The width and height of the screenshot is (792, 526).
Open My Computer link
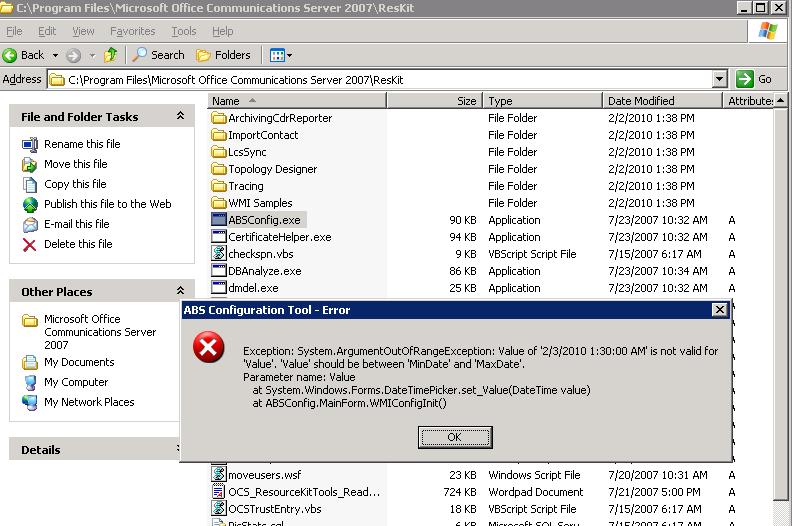coord(76,382)
